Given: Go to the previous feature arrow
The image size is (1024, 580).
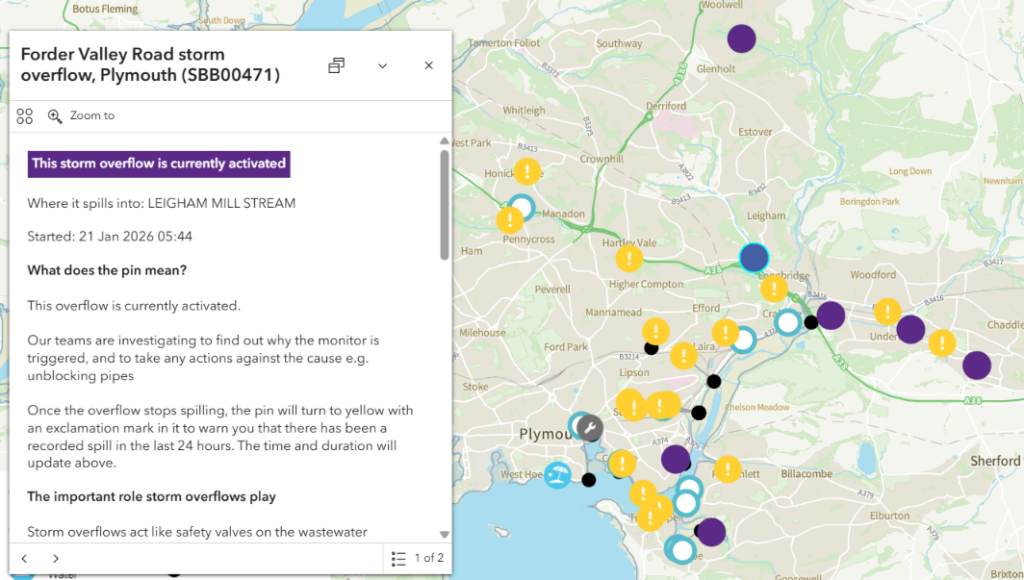Looking at the screenshot, I should coord(25,558).
